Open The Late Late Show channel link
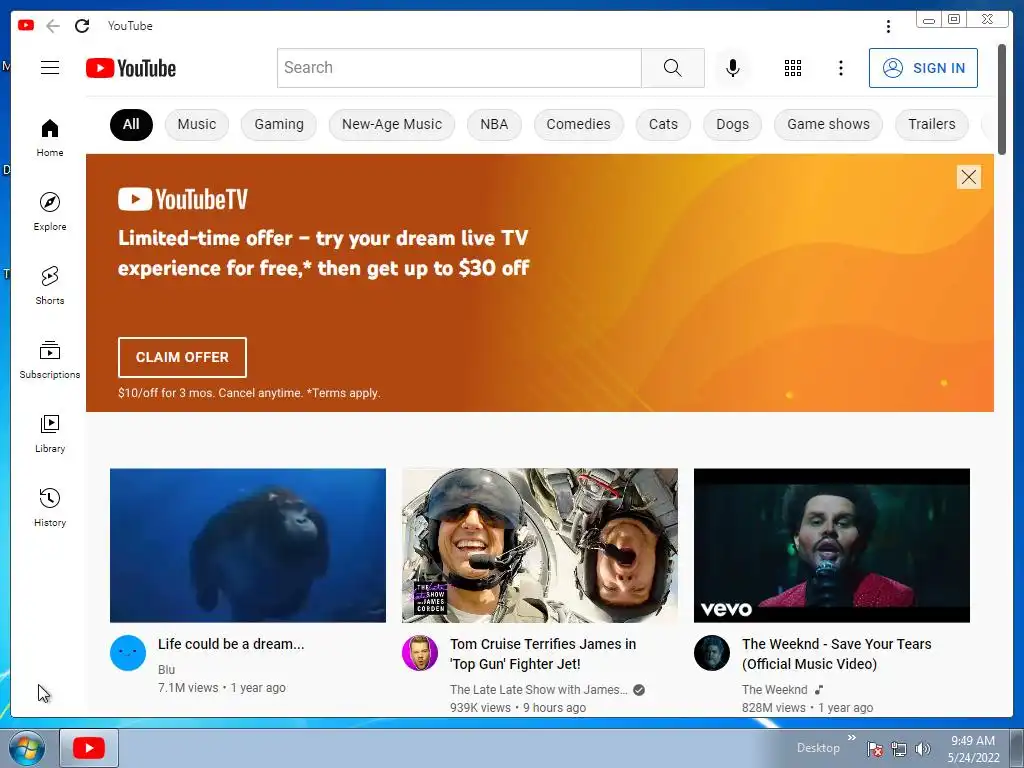Screen dimensions: 1024x768 [539, 690]
